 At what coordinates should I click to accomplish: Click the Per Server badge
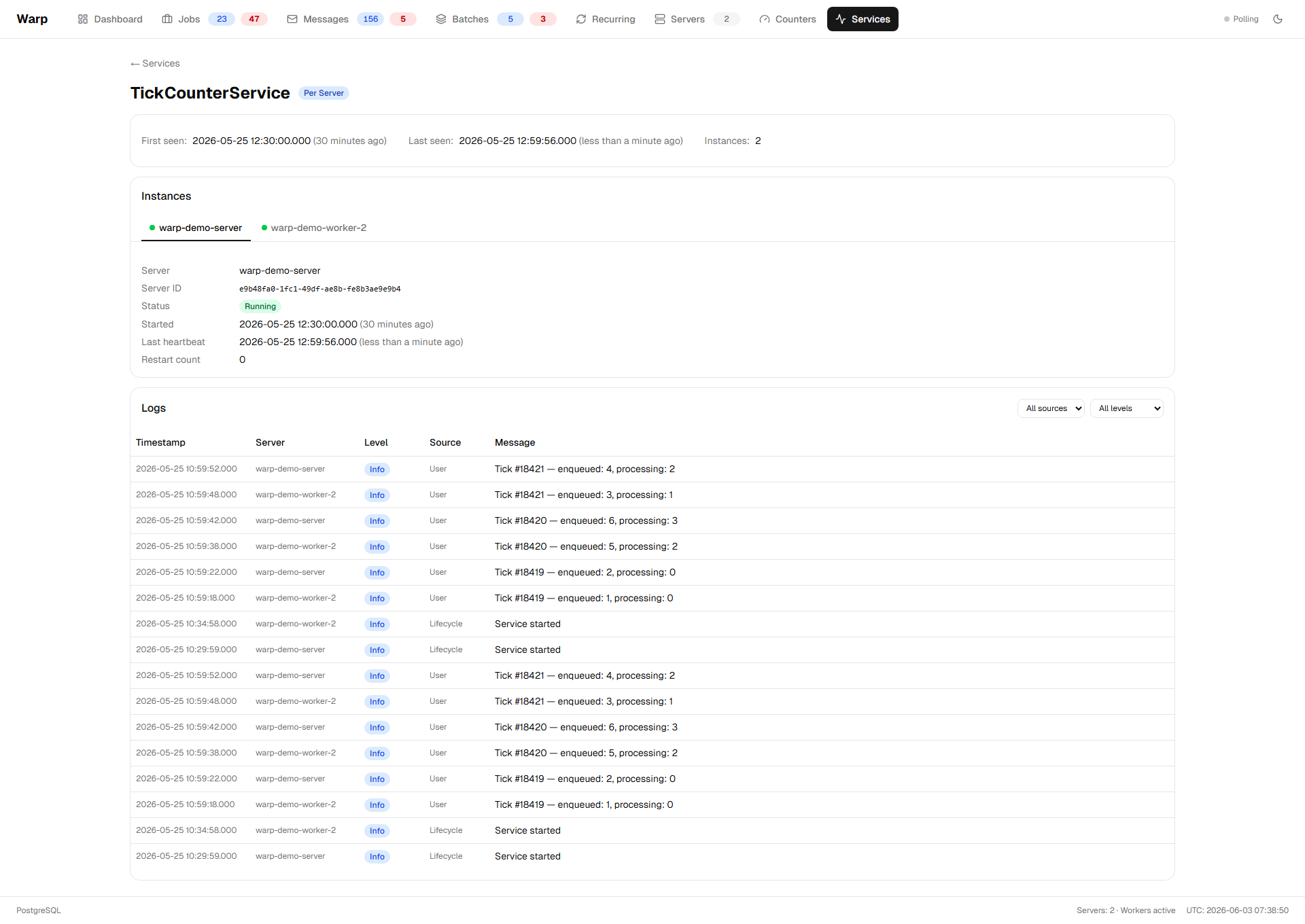[x=324, y=93]
